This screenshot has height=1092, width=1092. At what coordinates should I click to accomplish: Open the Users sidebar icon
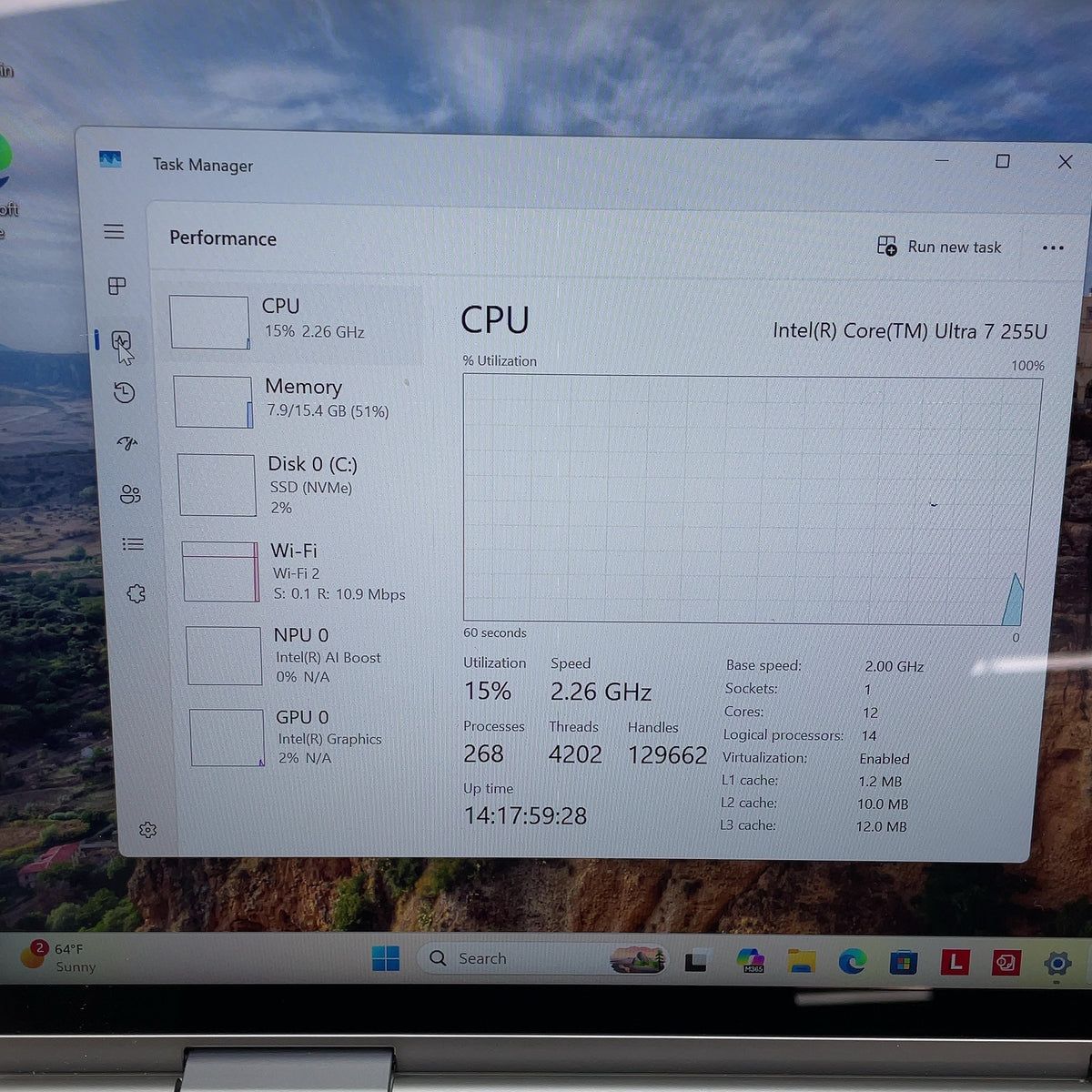tap(130, 494)
